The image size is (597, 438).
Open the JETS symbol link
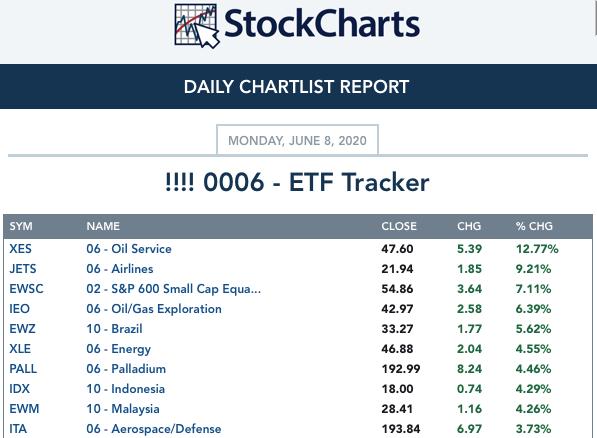(23, 269)
